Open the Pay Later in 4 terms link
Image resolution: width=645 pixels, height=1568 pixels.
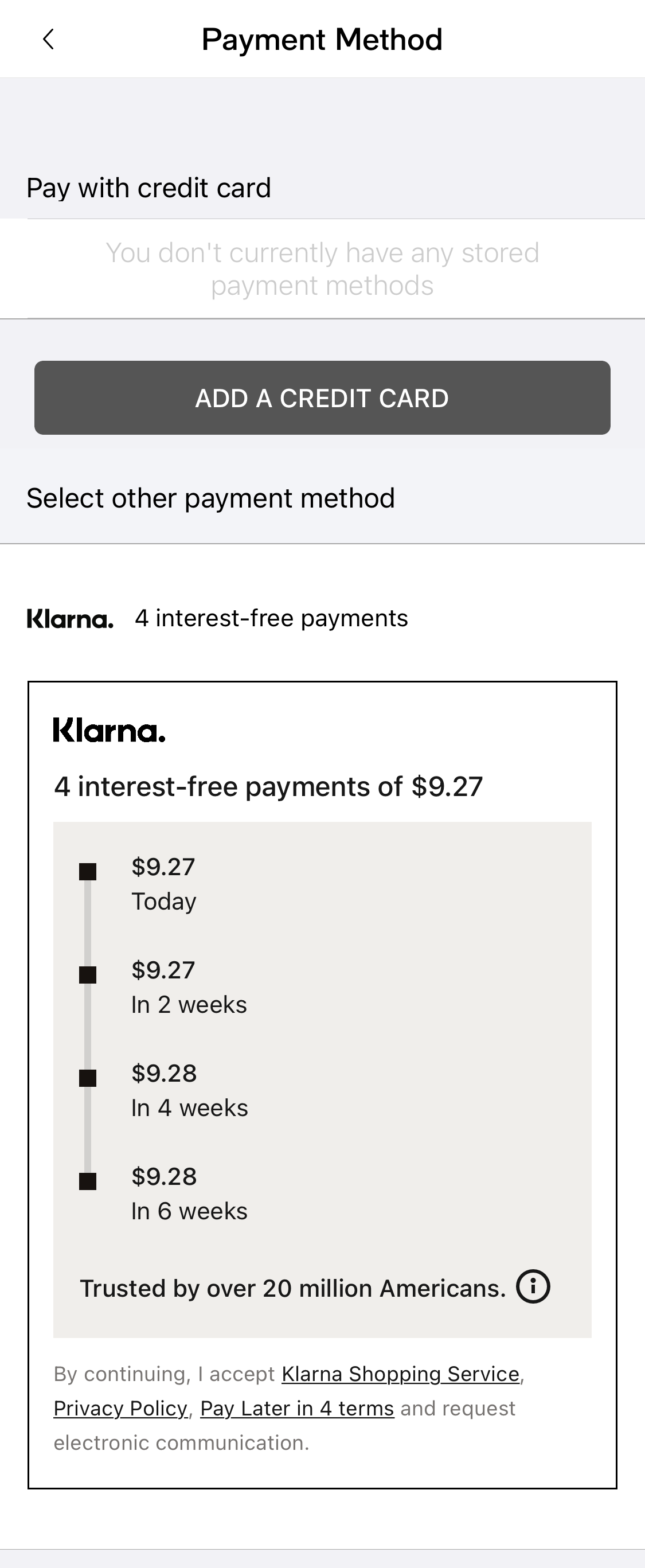298,1409
